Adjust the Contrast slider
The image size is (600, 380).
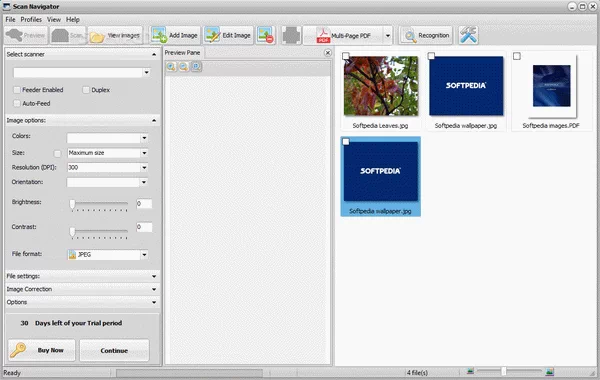tap(72, 232)
